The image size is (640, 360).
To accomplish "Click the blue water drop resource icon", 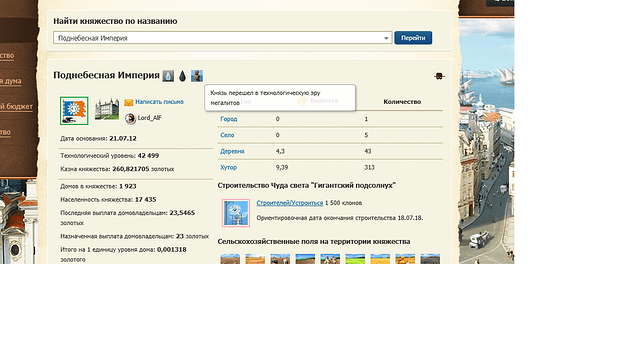I will point(168,76).
